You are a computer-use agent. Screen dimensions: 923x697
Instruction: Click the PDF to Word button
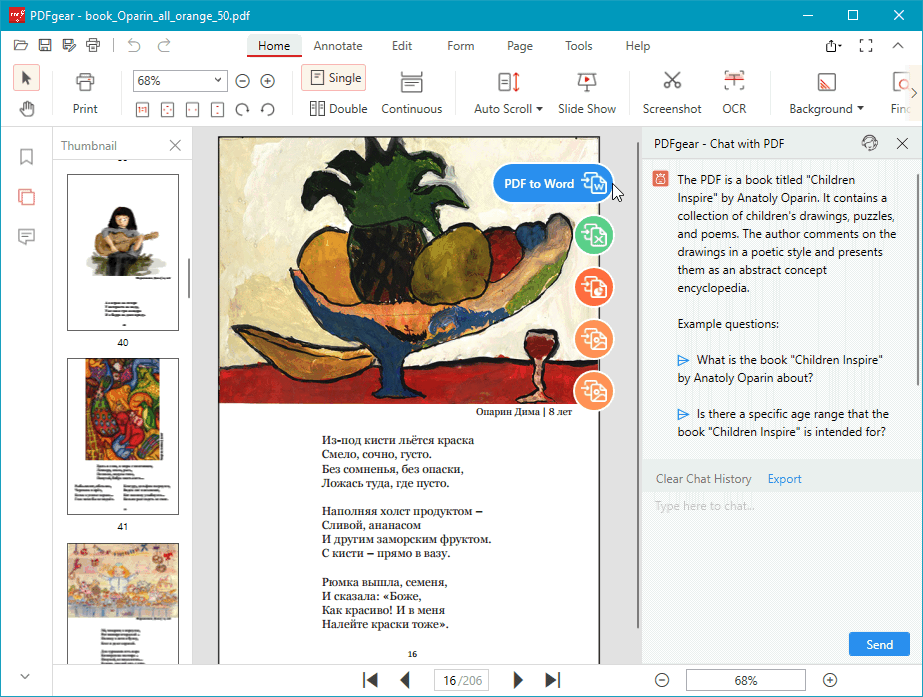[x=553, y=183]
